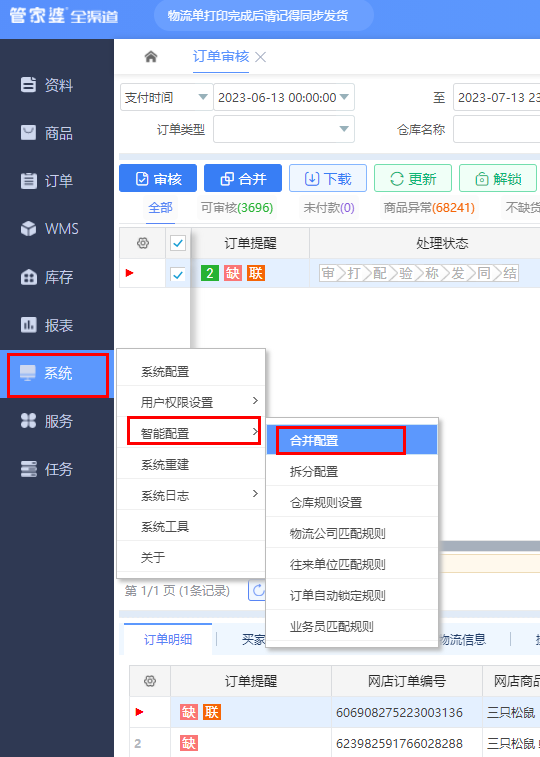This screenshot has width=540, height=757.
Task: Open the 订单类型 dropdown
Action: point(284,129)
